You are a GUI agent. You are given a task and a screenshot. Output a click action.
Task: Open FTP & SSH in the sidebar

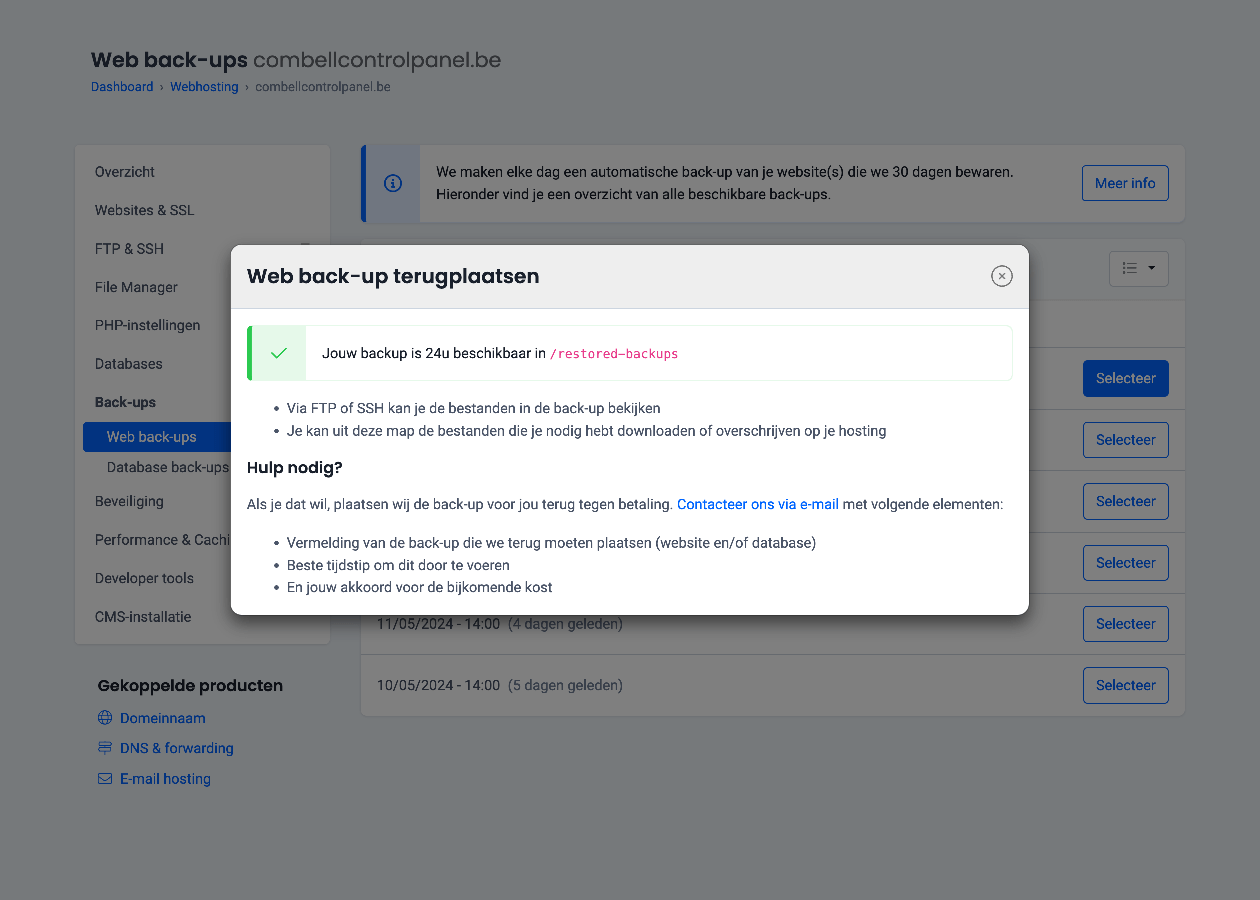[x=129, y=249]
